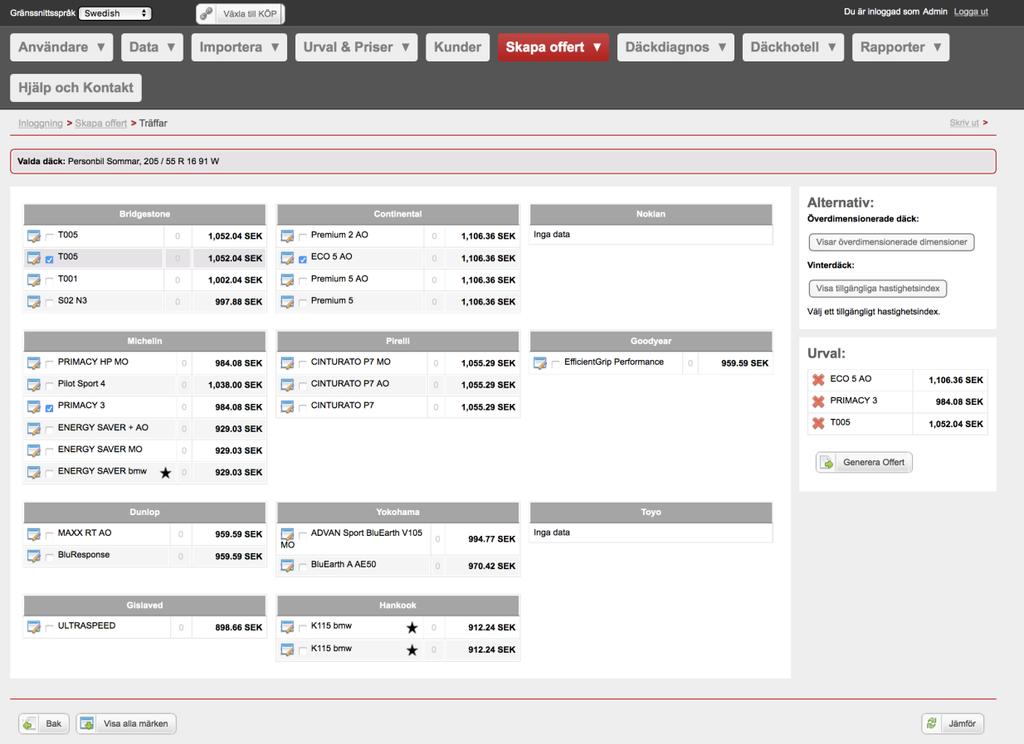
Task: Open details icon for ADVAN Sport BluEarth V105
Action: tap(287, 534)
